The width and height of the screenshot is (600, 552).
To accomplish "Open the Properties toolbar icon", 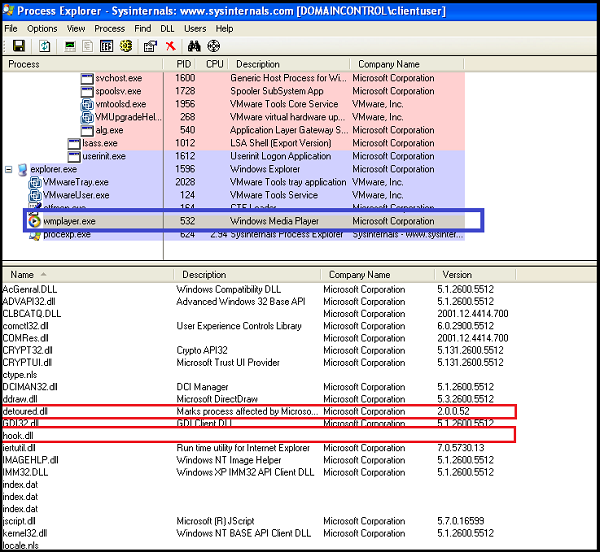I will (150, 46).
